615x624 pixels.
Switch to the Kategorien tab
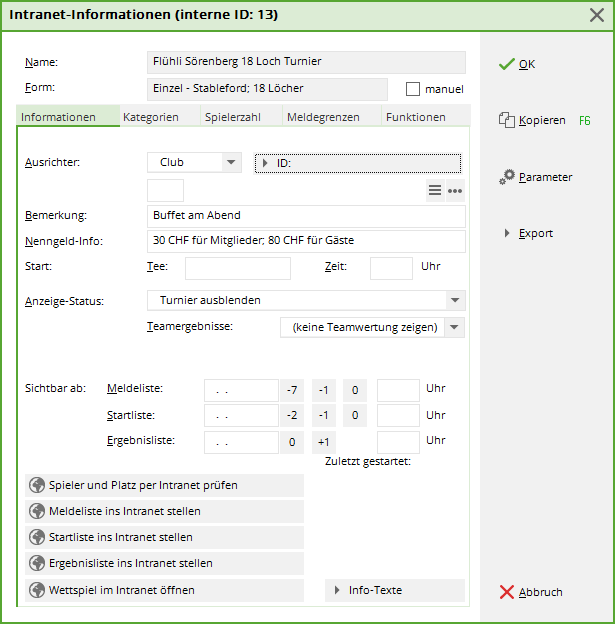point(151,117)
